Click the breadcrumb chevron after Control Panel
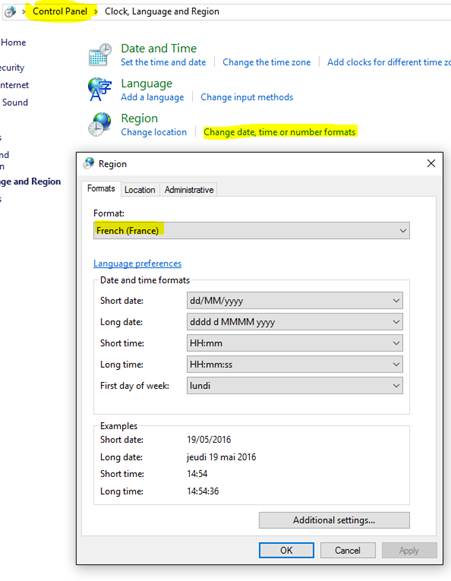Screen dimensions: 451x581 [x=96, y=12]
